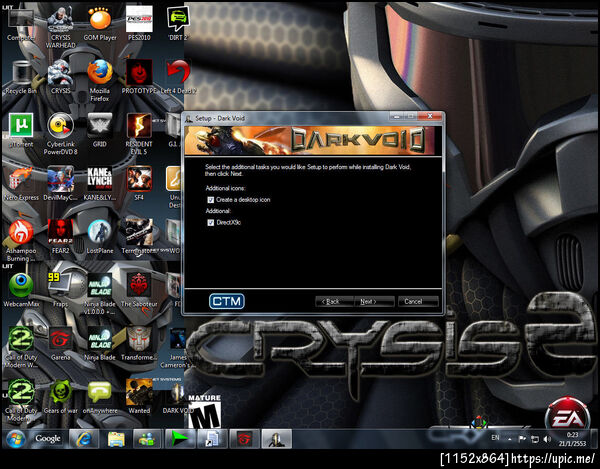600x469 pixels.
Task: Open CyberLink PowerDVD 8 icon
Action: pos(60,134)
